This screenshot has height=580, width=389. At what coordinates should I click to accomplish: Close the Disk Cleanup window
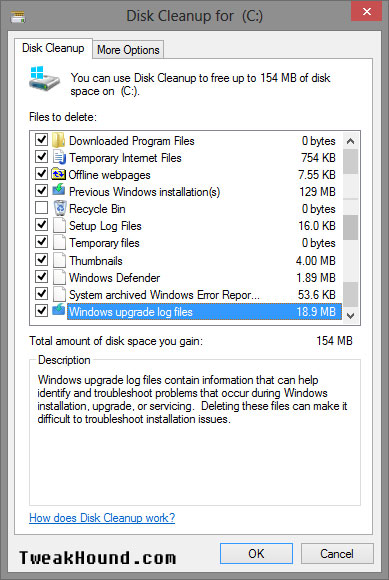[367, 11]
